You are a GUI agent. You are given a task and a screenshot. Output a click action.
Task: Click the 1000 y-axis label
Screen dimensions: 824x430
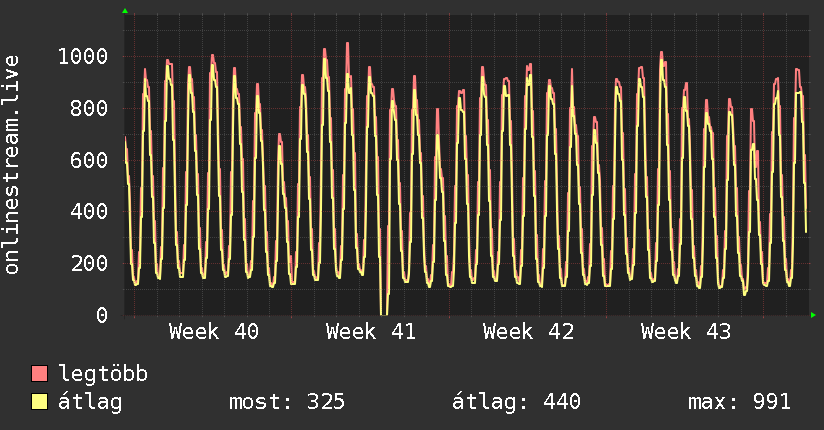pos(83,56)
